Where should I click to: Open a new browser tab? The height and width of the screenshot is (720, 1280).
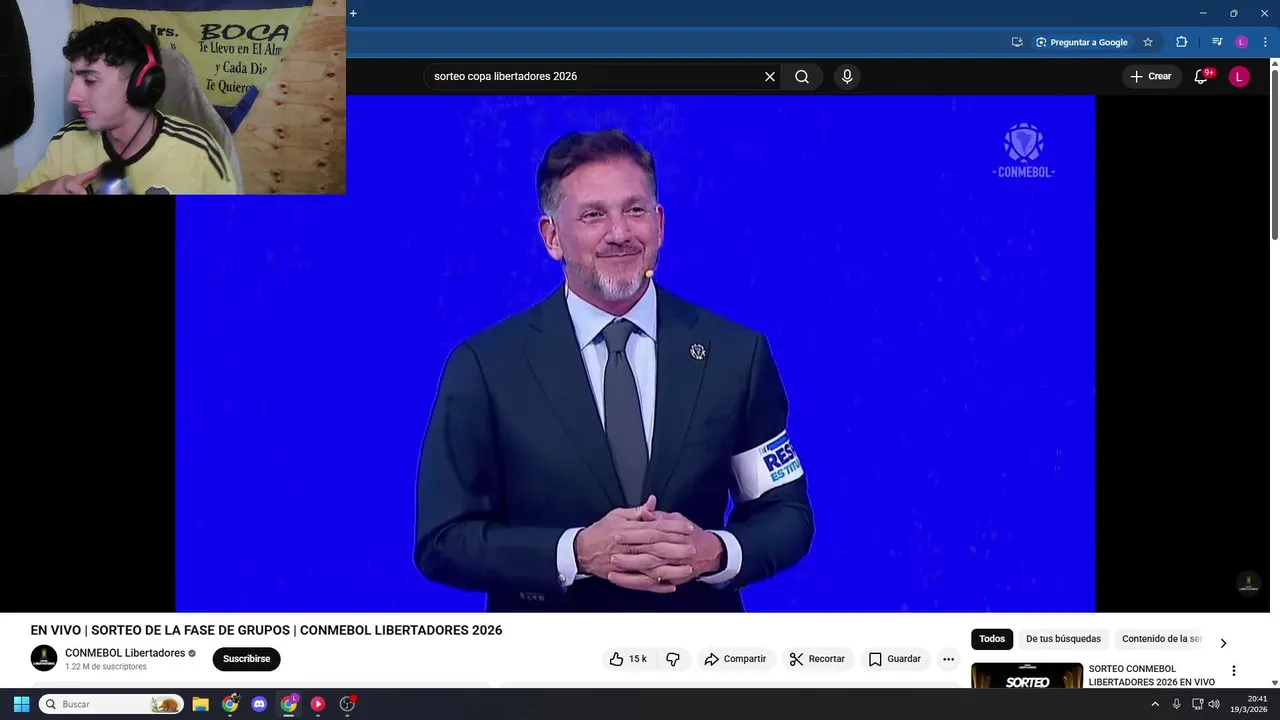(x=353, y=13)
